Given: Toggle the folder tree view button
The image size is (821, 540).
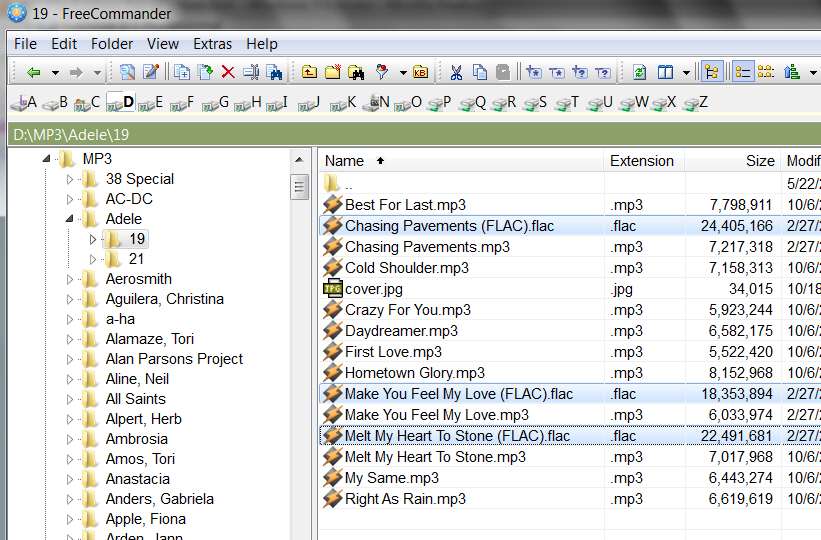Looking at the screenshot, I should (712, 72).
